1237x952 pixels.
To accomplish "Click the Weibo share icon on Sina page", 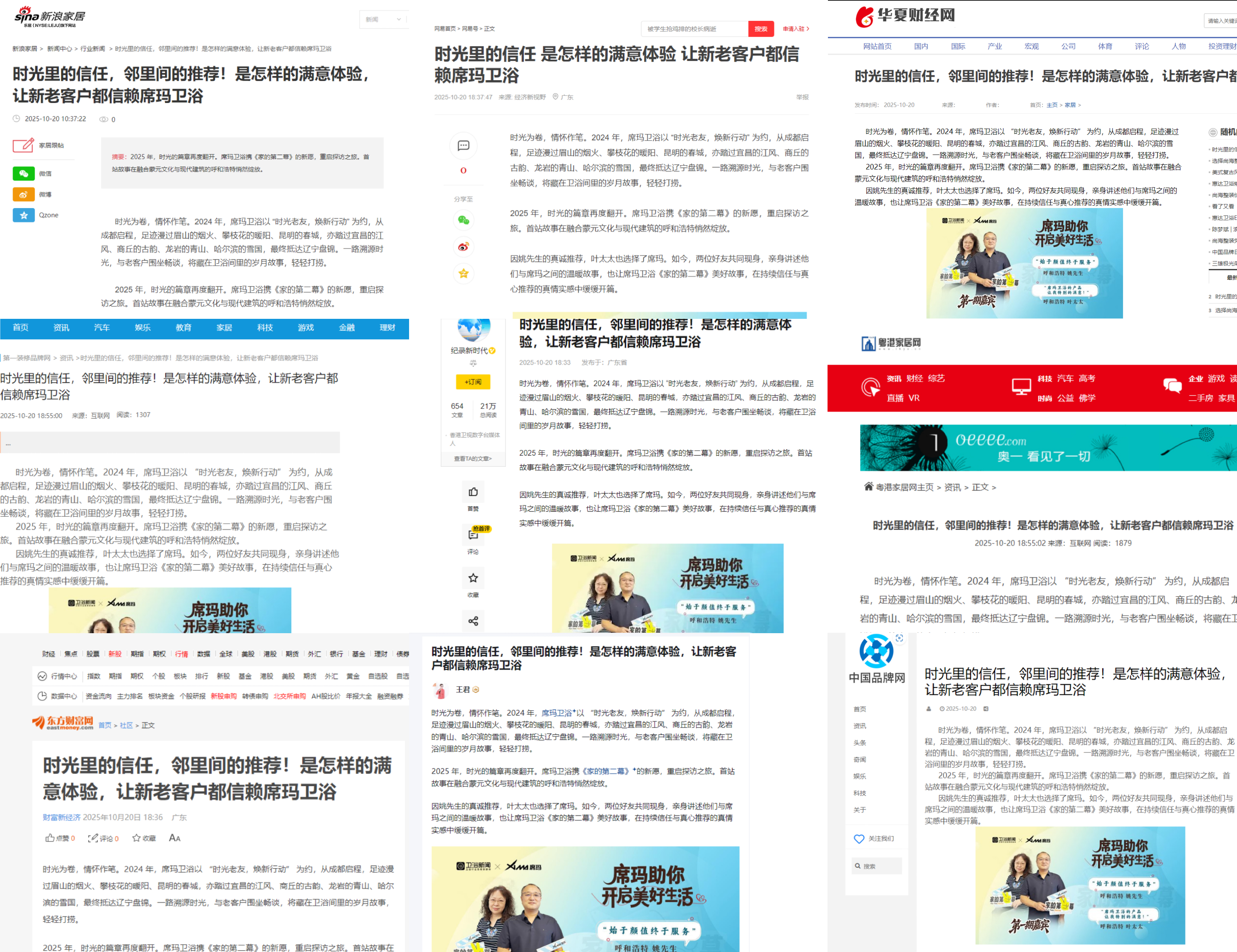I will click(x=23, y=195).
